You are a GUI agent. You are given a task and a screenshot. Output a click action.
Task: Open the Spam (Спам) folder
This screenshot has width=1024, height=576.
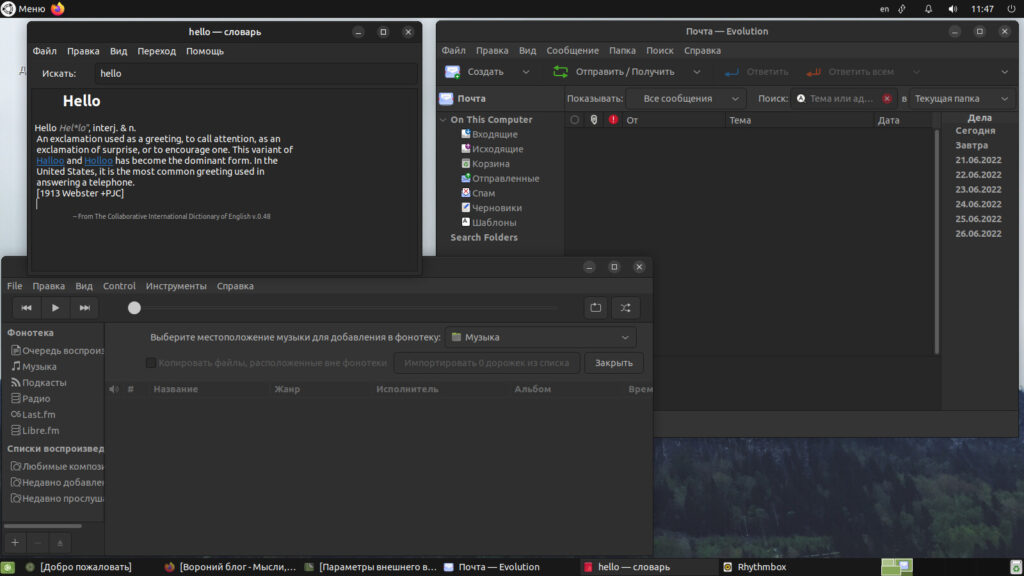click(x=483, y=193)
